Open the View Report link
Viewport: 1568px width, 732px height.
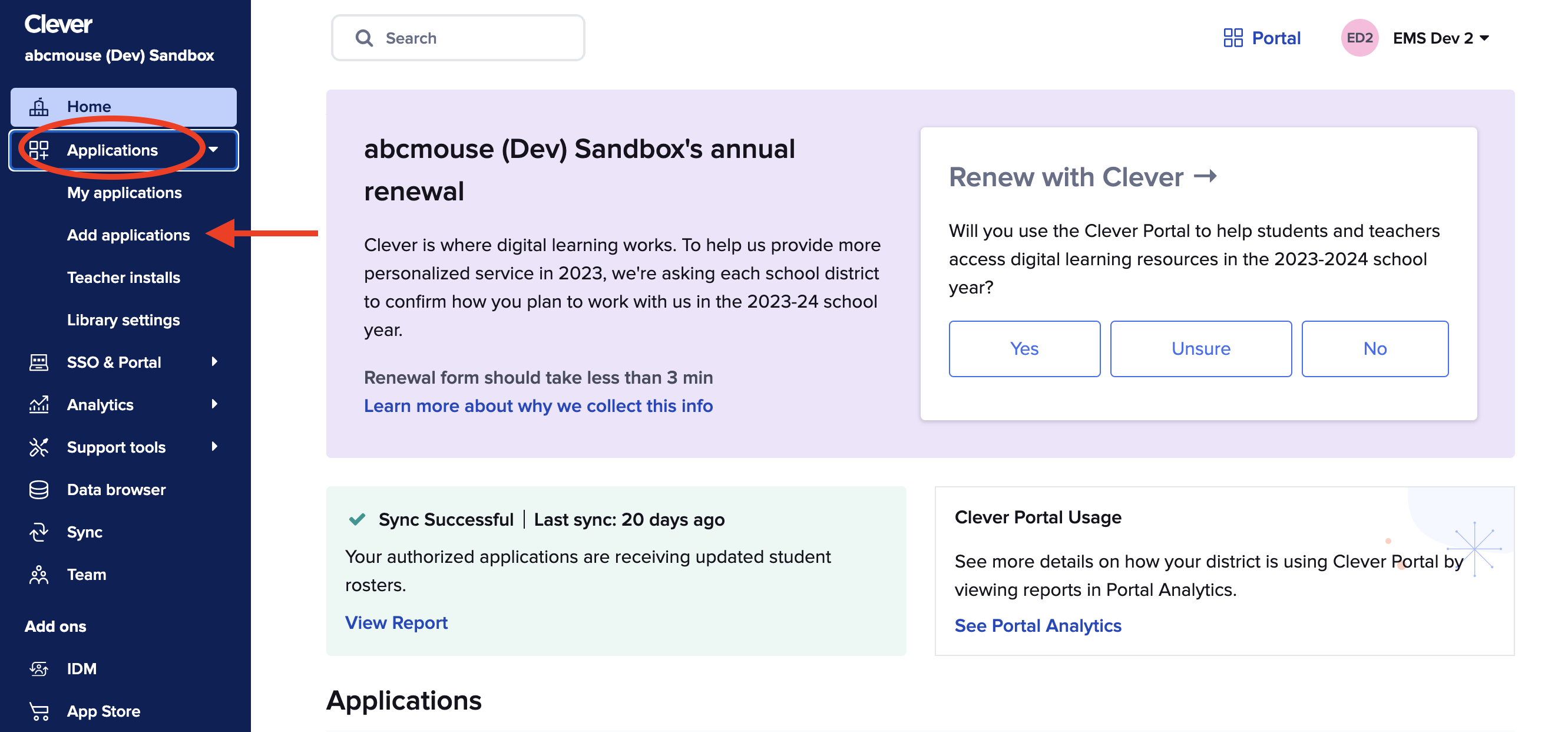click(x=396, y=622)
